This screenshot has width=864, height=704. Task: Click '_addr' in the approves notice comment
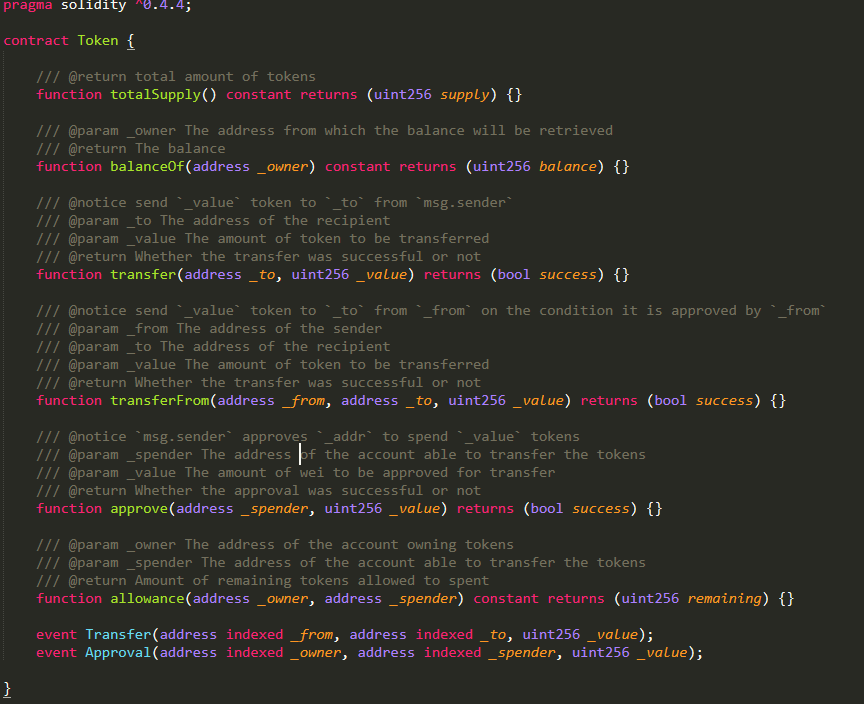click(x=345, y=437)
